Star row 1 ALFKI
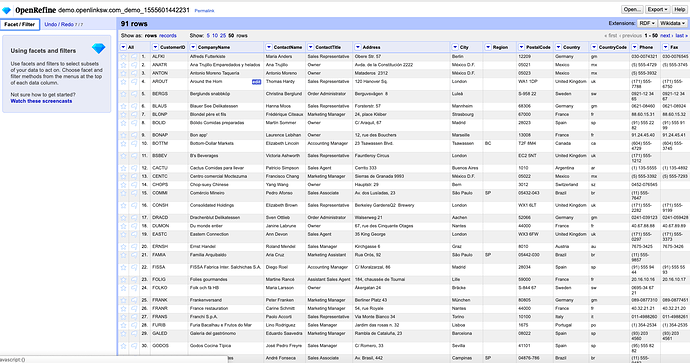690x363 pixels. [124, 56]
